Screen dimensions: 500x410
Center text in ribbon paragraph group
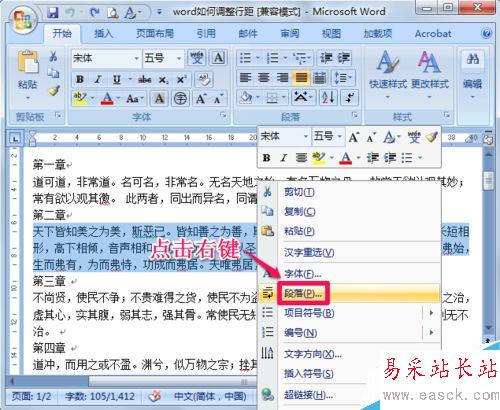(x=264, y=78)
